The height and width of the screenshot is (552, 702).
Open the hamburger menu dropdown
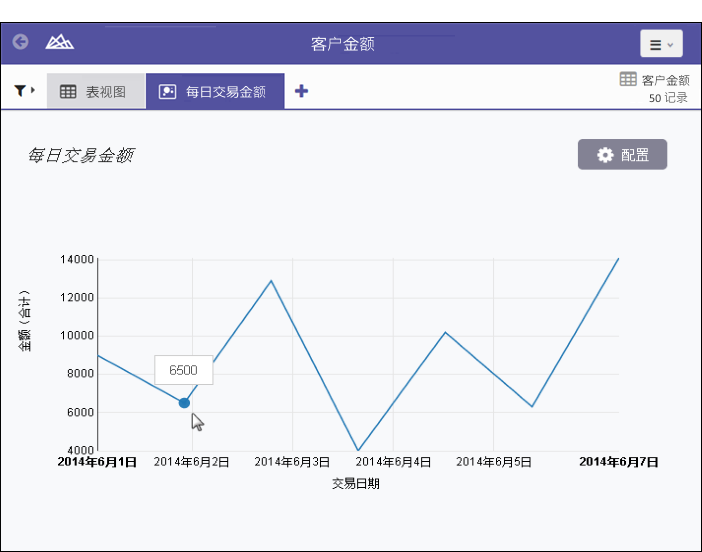661,44
